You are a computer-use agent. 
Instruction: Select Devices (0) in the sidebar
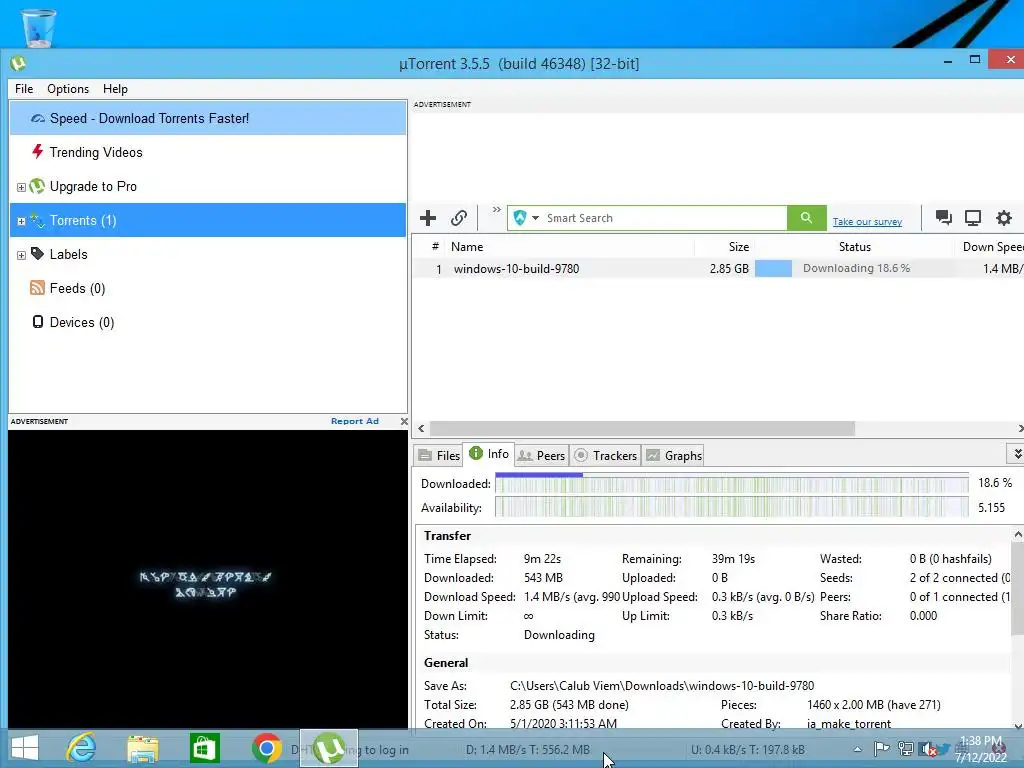tap(82, 322)
